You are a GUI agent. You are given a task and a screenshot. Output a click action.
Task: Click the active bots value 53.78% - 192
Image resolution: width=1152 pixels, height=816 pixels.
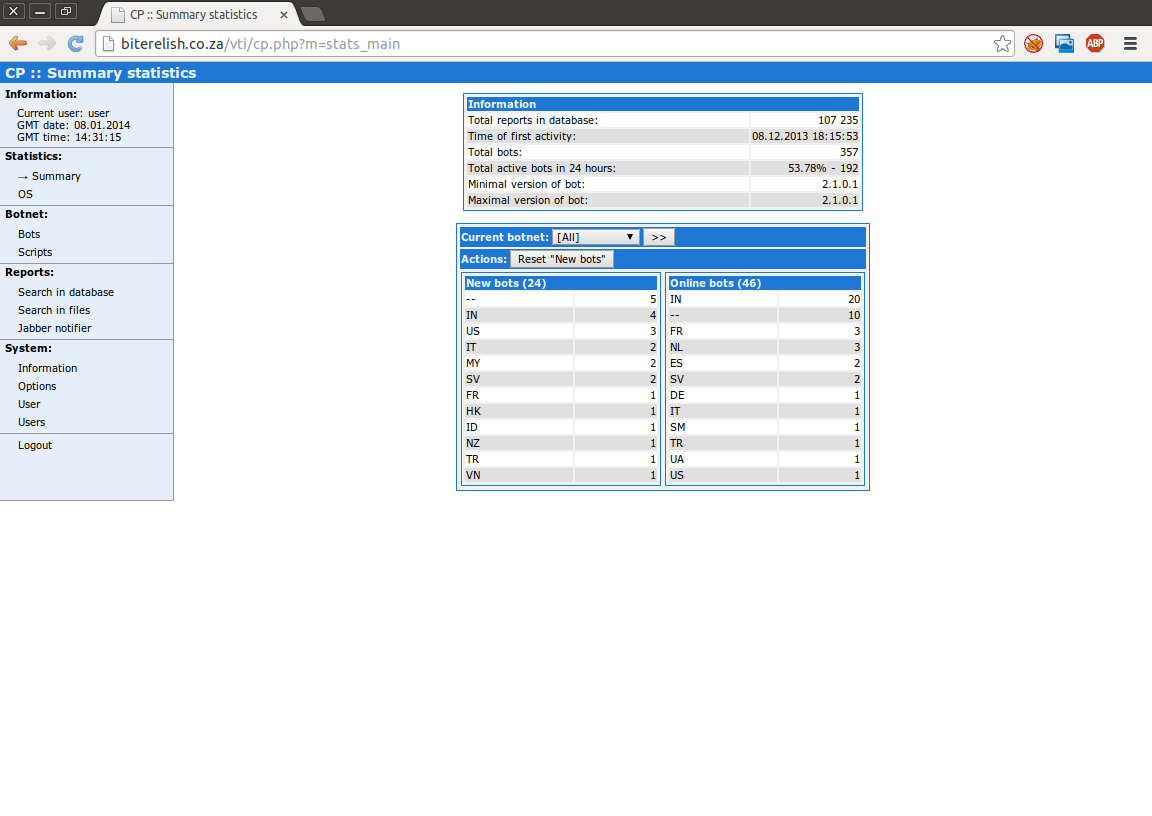[823, 168]
